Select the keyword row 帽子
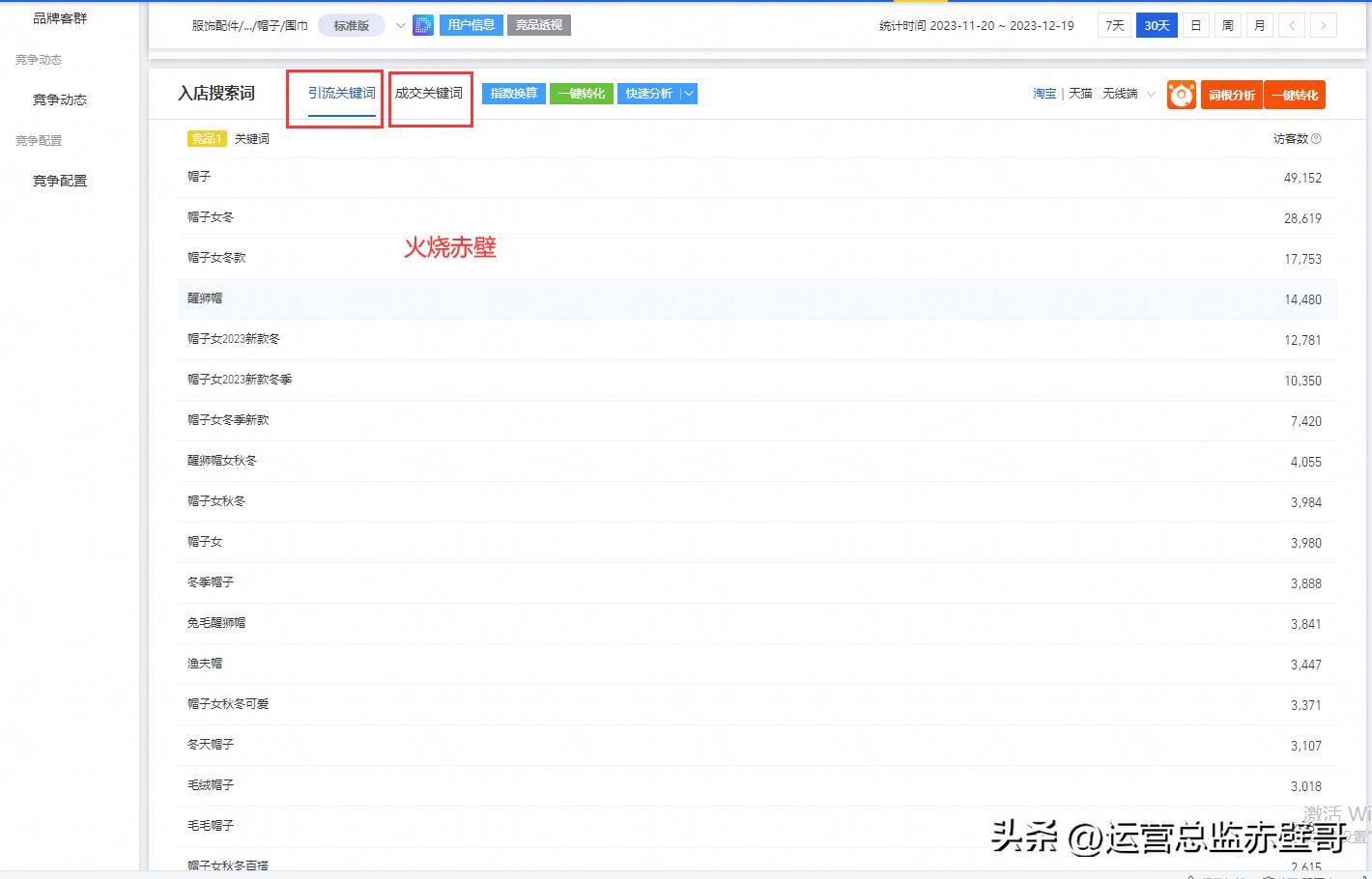This screenshot has height=879, width=1372. 757,178
